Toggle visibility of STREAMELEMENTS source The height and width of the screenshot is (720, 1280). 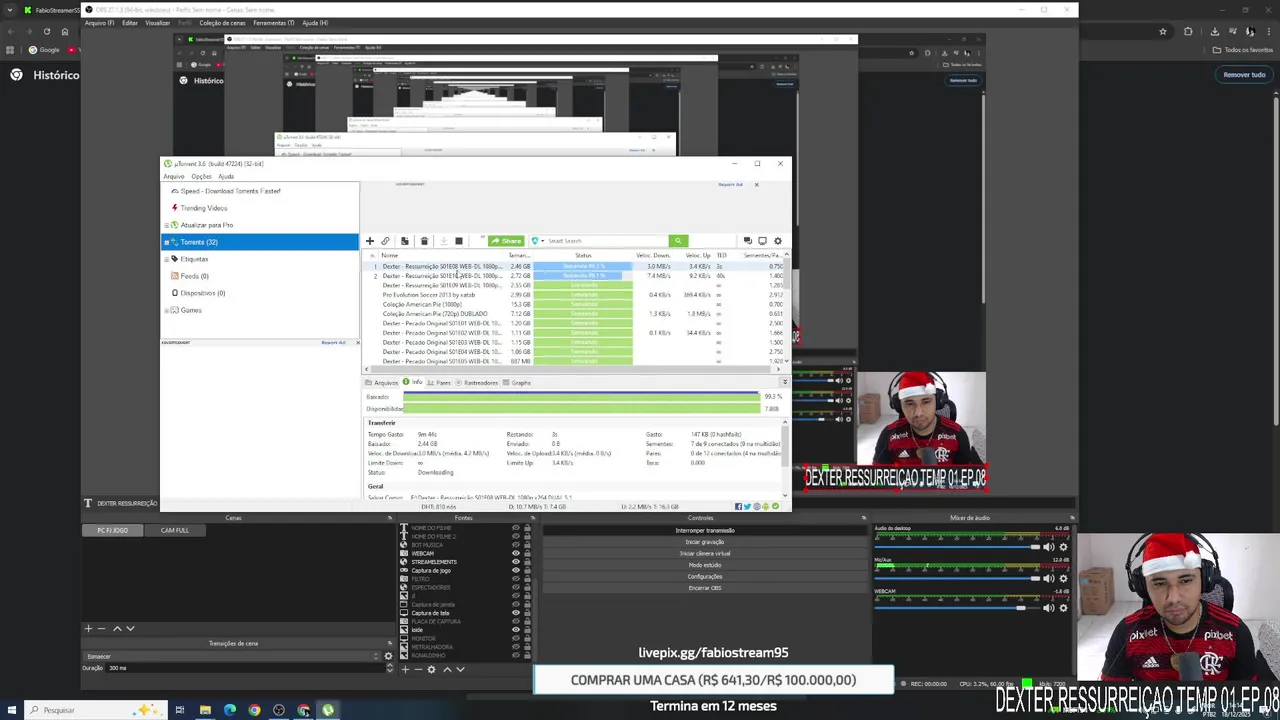pyautogui.click(x=516, y=562)
